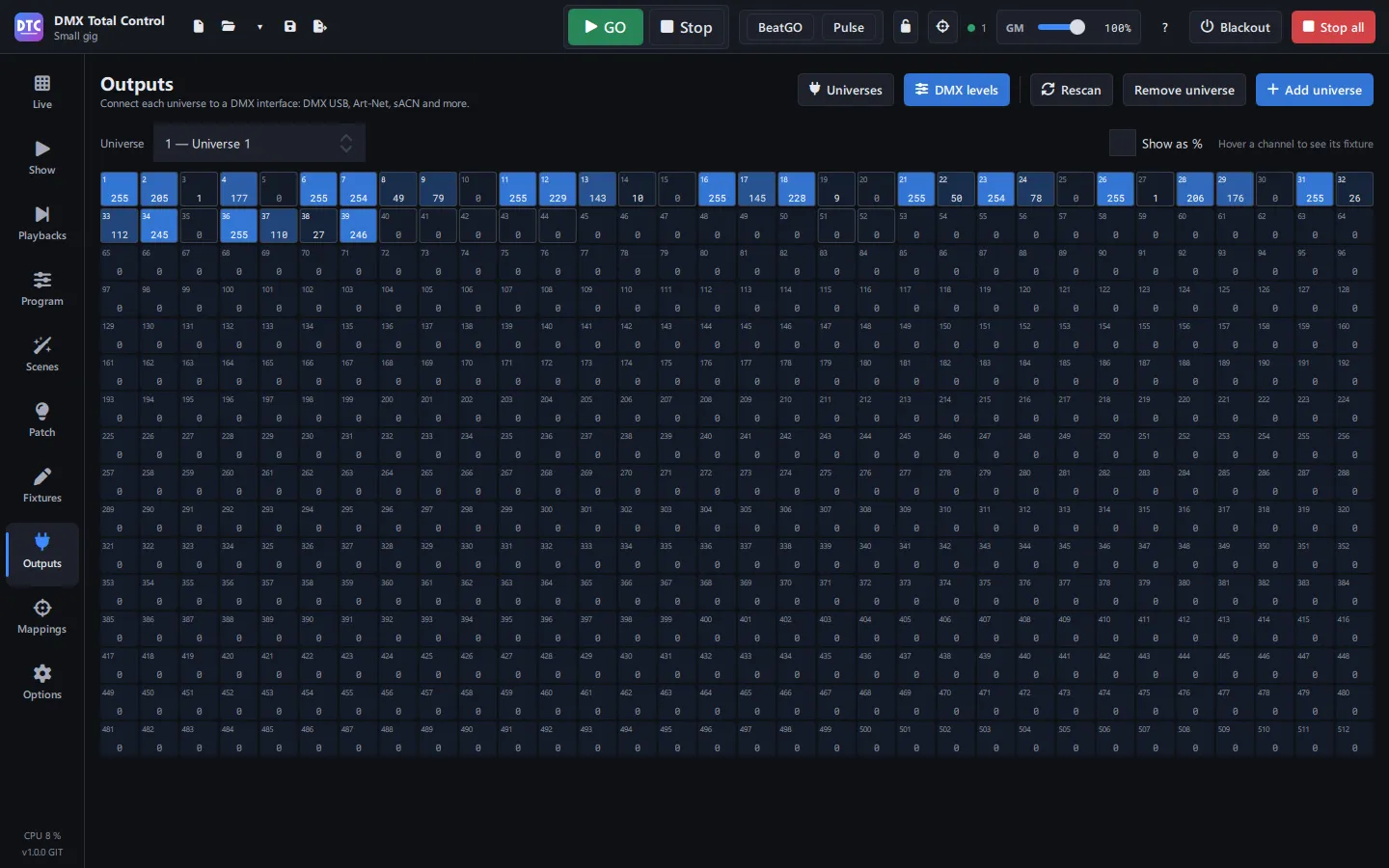Open the Options gear section

[42, 682]
